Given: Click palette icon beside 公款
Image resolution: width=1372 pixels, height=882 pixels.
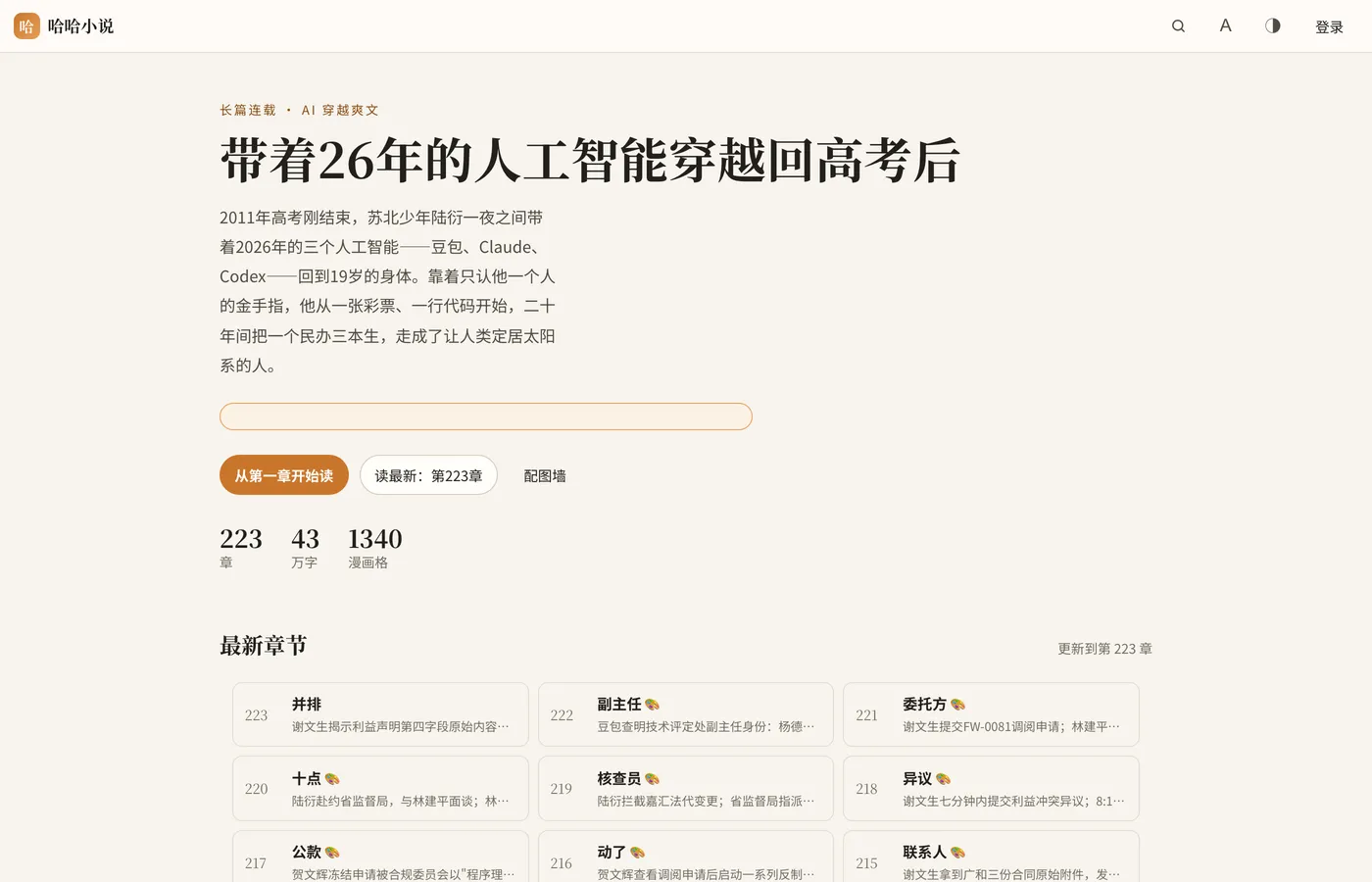Looking at the screenshot, I should [332, 853].
